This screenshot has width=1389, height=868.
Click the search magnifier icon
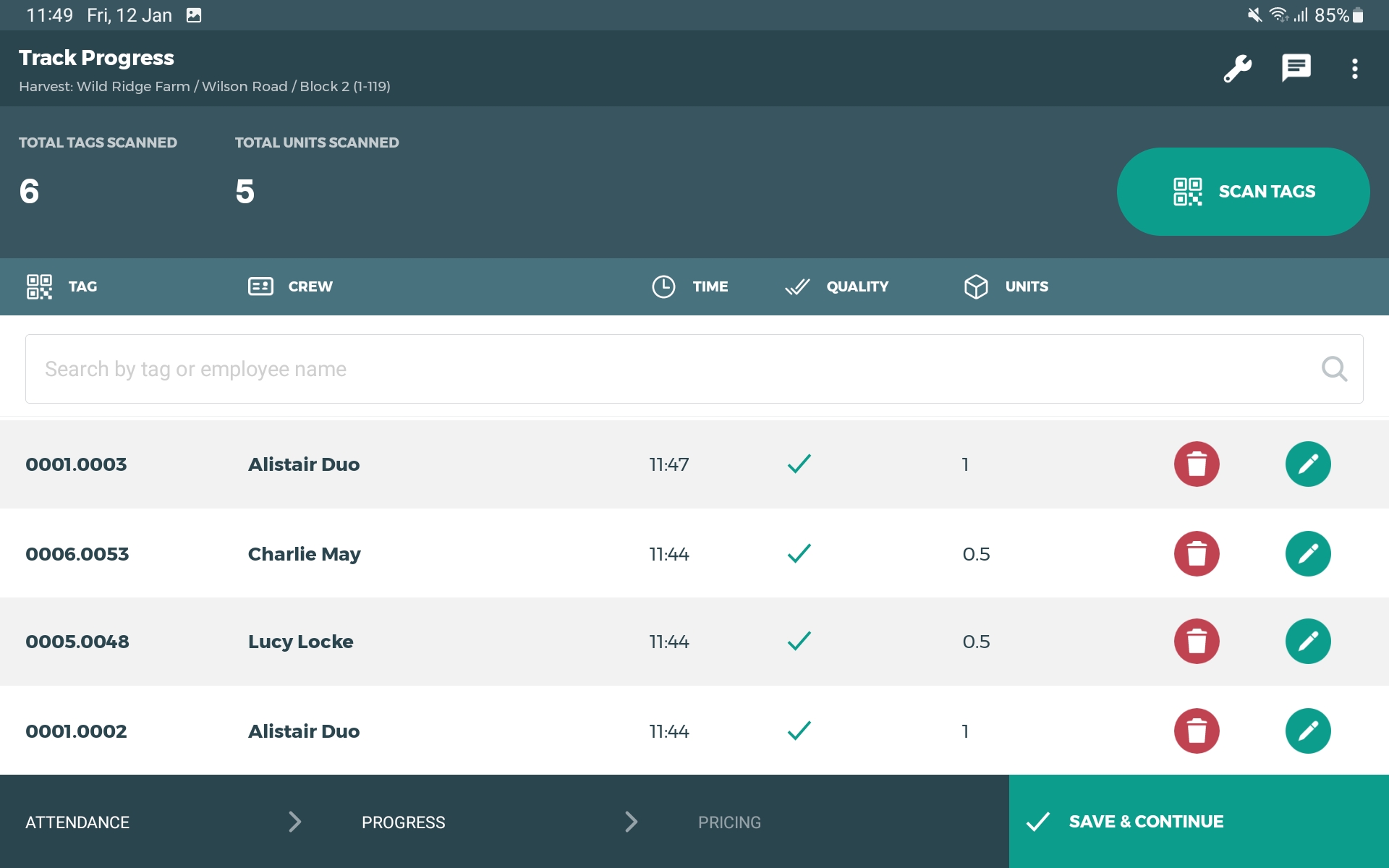(1333, 369)
